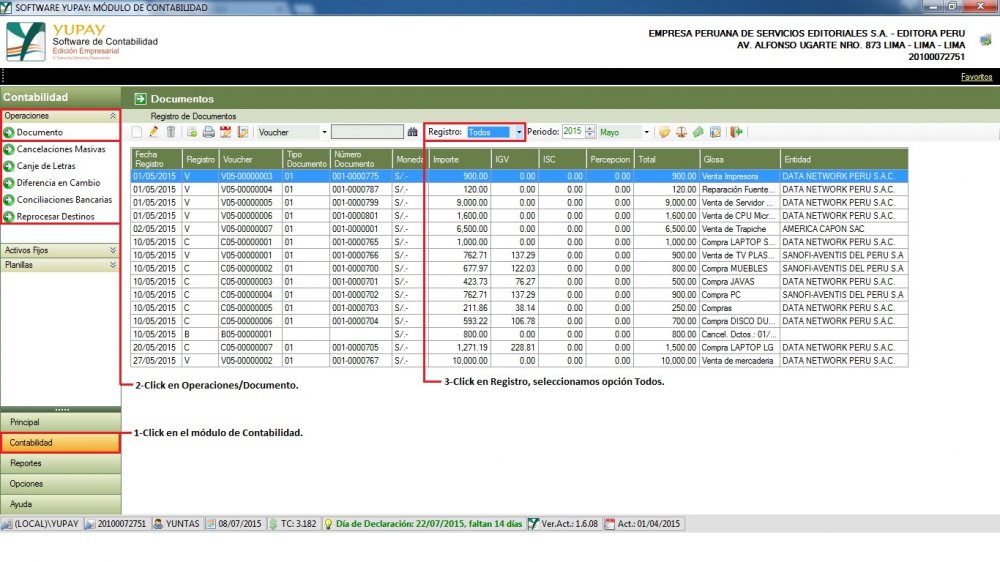Screen dimensions: 1000x562
Task: Select Conciliaciones Bancarias operation
Action: click(64, 200)
